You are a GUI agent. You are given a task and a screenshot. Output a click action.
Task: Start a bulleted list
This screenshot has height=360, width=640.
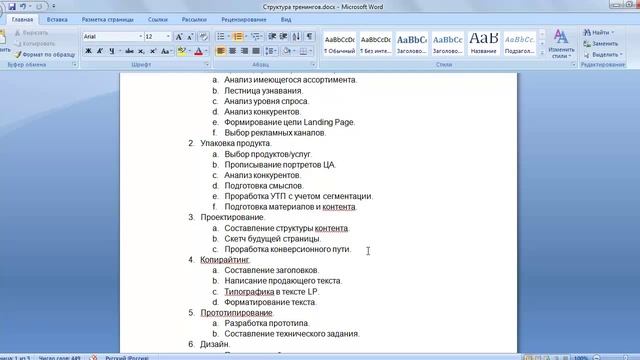point(220,37)
